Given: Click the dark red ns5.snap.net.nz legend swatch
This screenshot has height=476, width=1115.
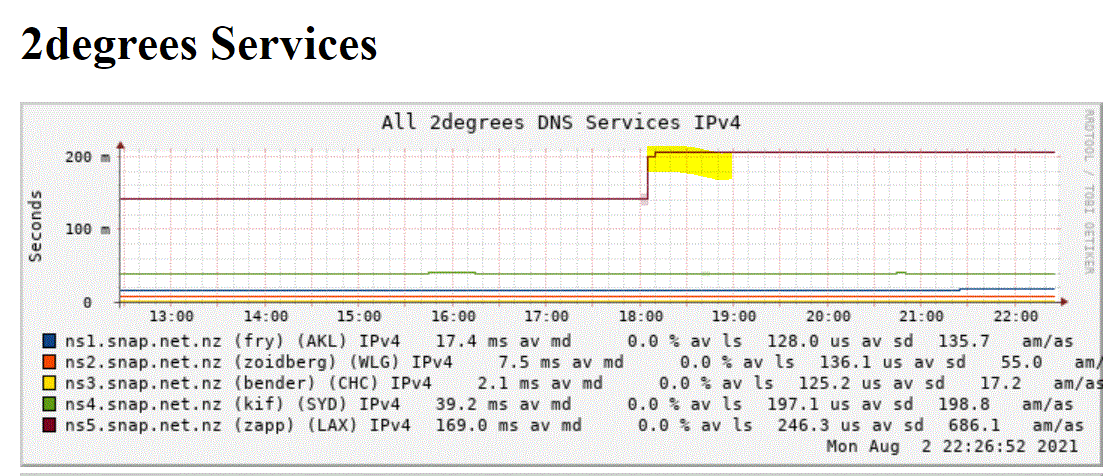Looking at the screenshot, I should tap(50, 425).
